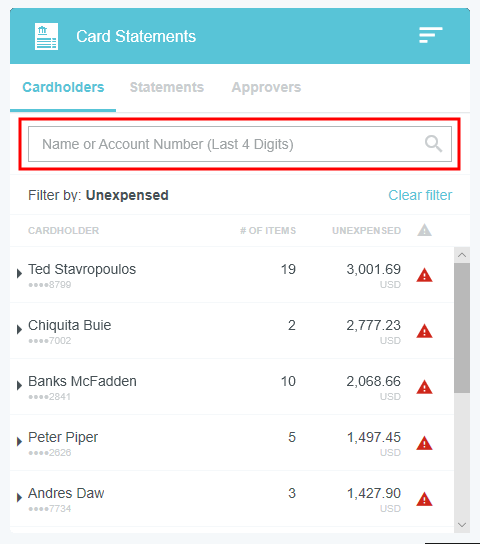This screenshot has width=480, height=544.
Task: Click Chiquita Buie's red warning icon
Action: click(424, 331)
